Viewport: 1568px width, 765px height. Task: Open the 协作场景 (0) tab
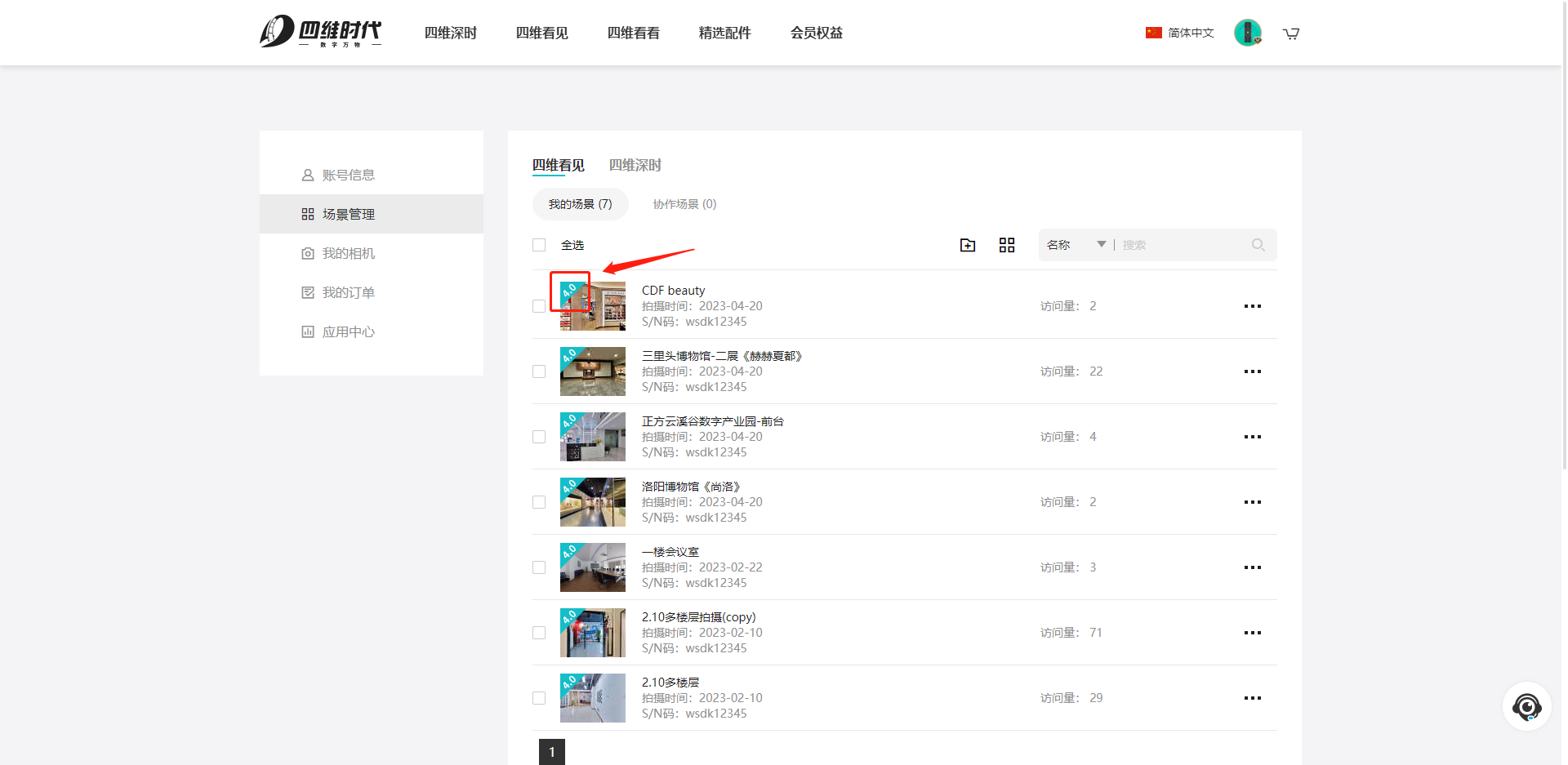(684, 204)
